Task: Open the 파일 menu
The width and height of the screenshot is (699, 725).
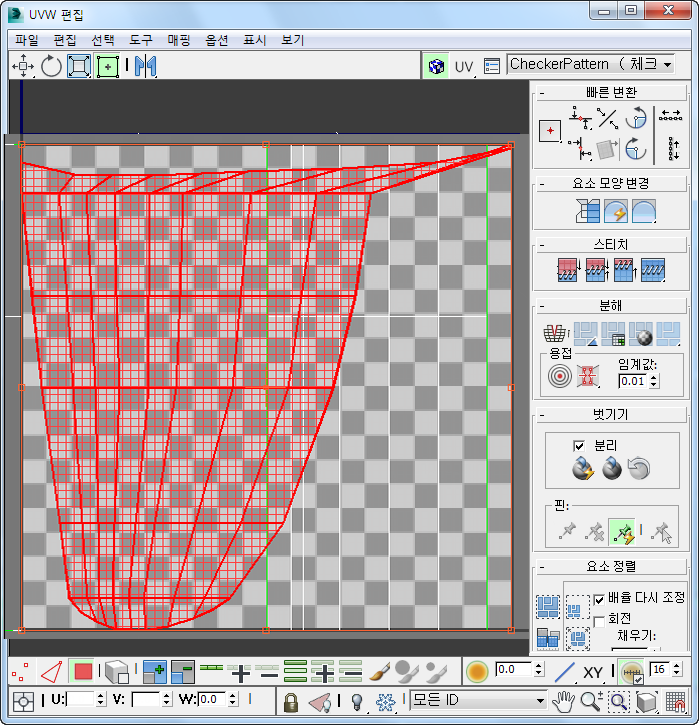Action: 26,40
